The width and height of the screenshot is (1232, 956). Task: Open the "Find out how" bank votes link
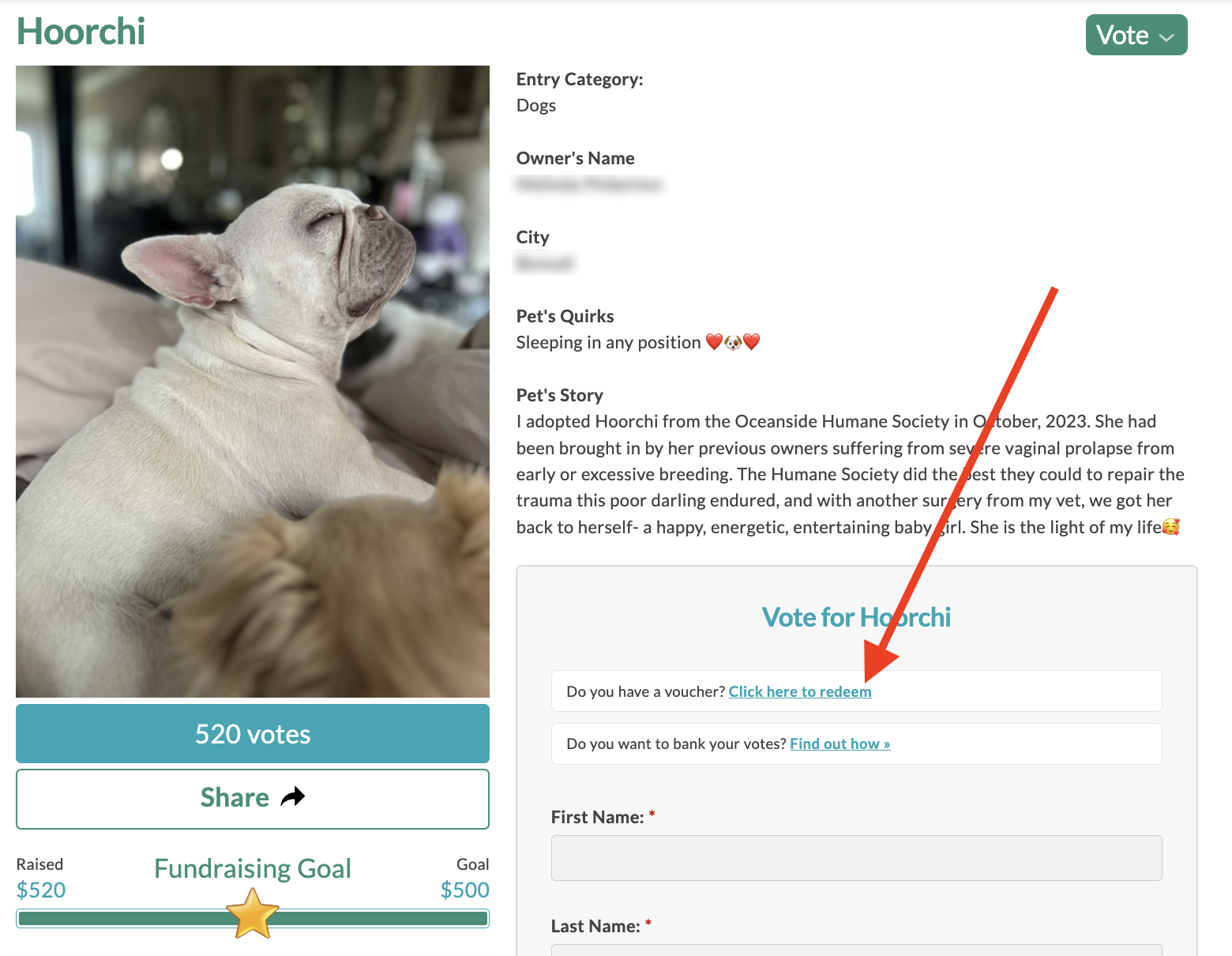839,744
